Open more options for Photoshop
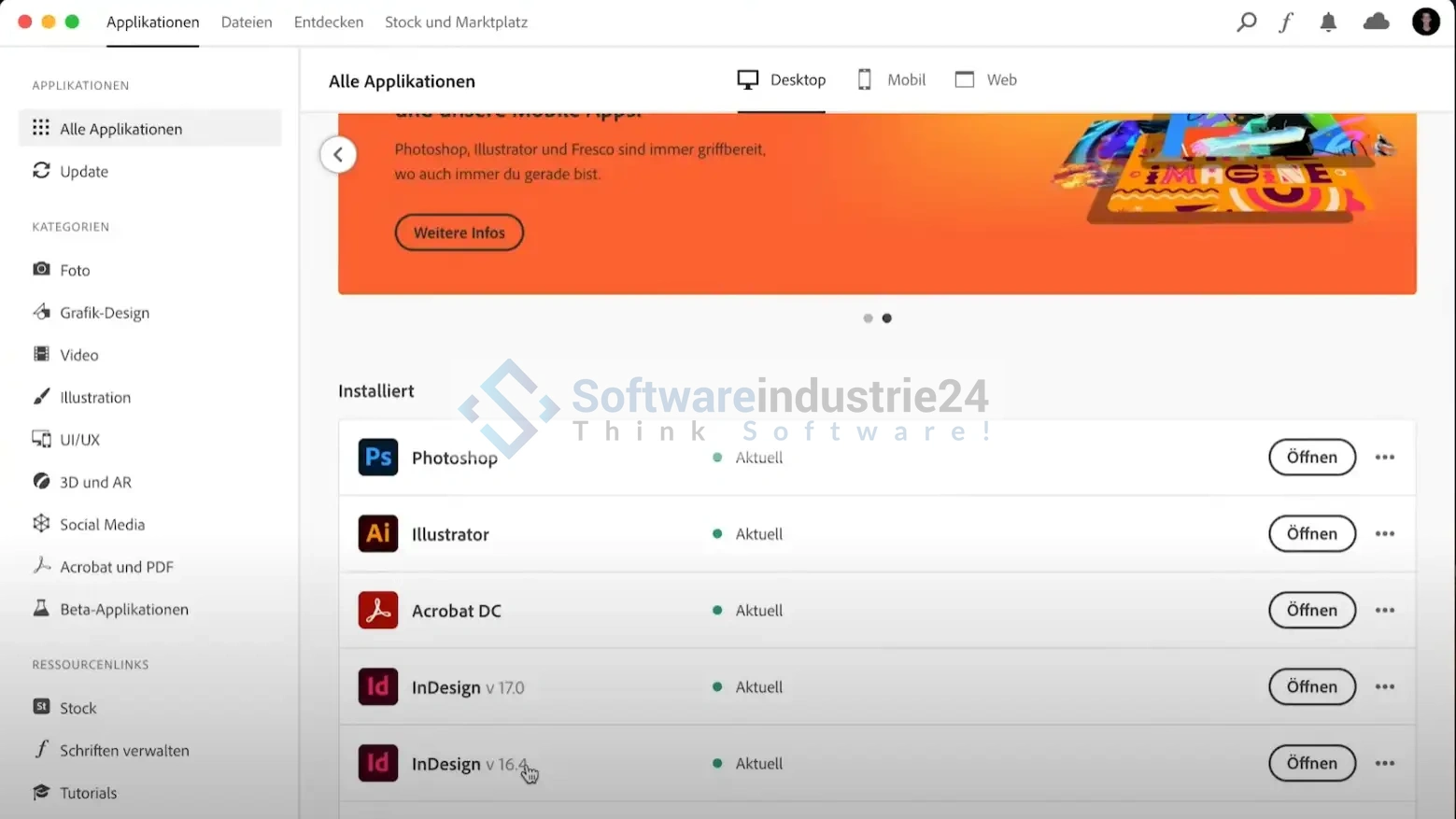 point(1384,458)
